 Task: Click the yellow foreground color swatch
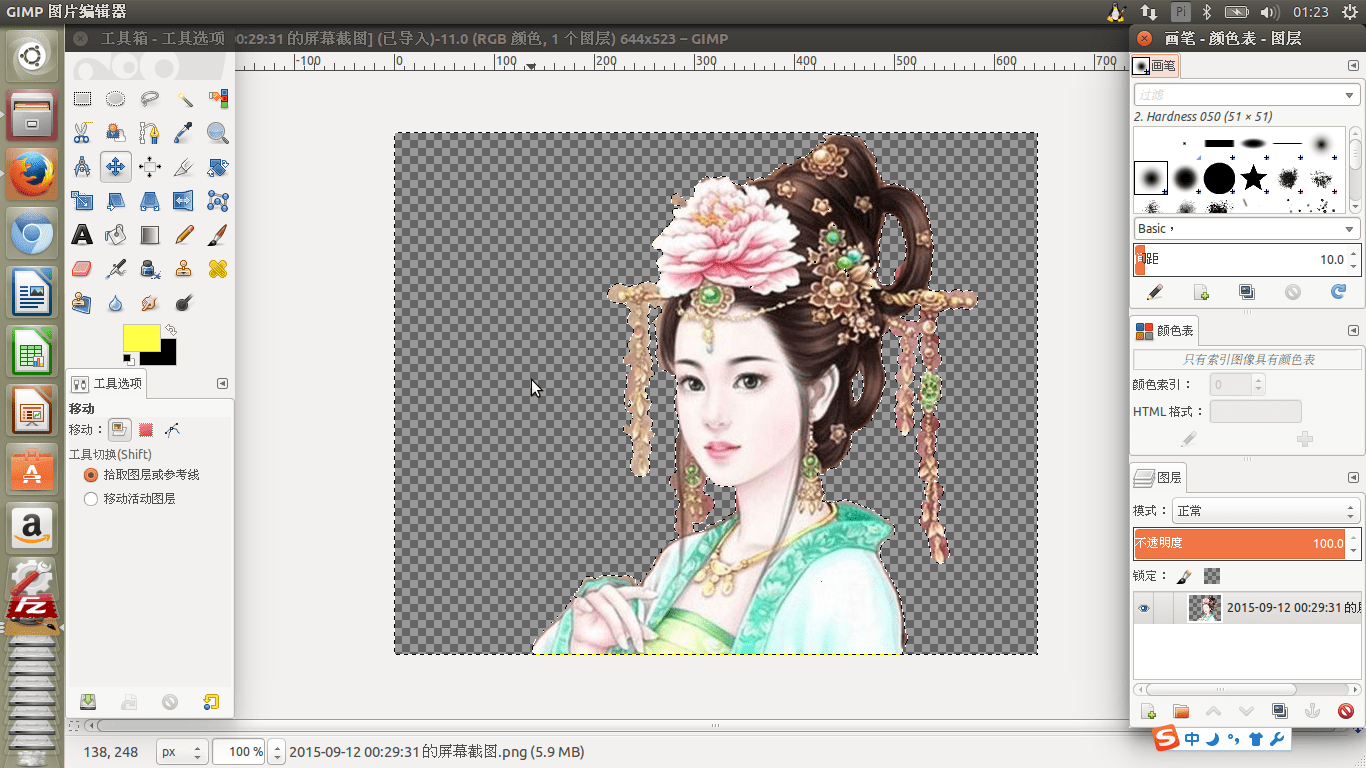point(141,338)
